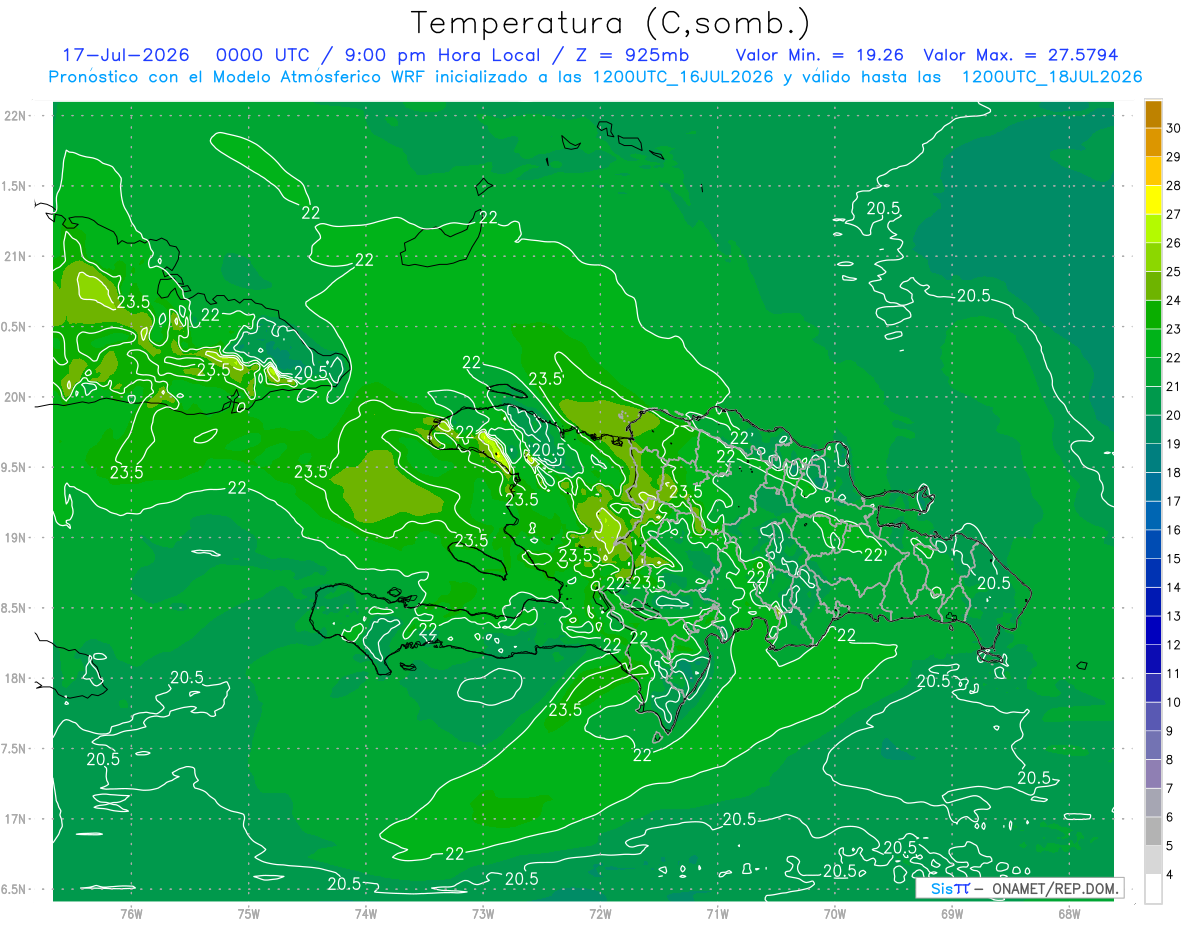Click the legend value 16
Screen dimensions: 1200x927
[1174, 530]
